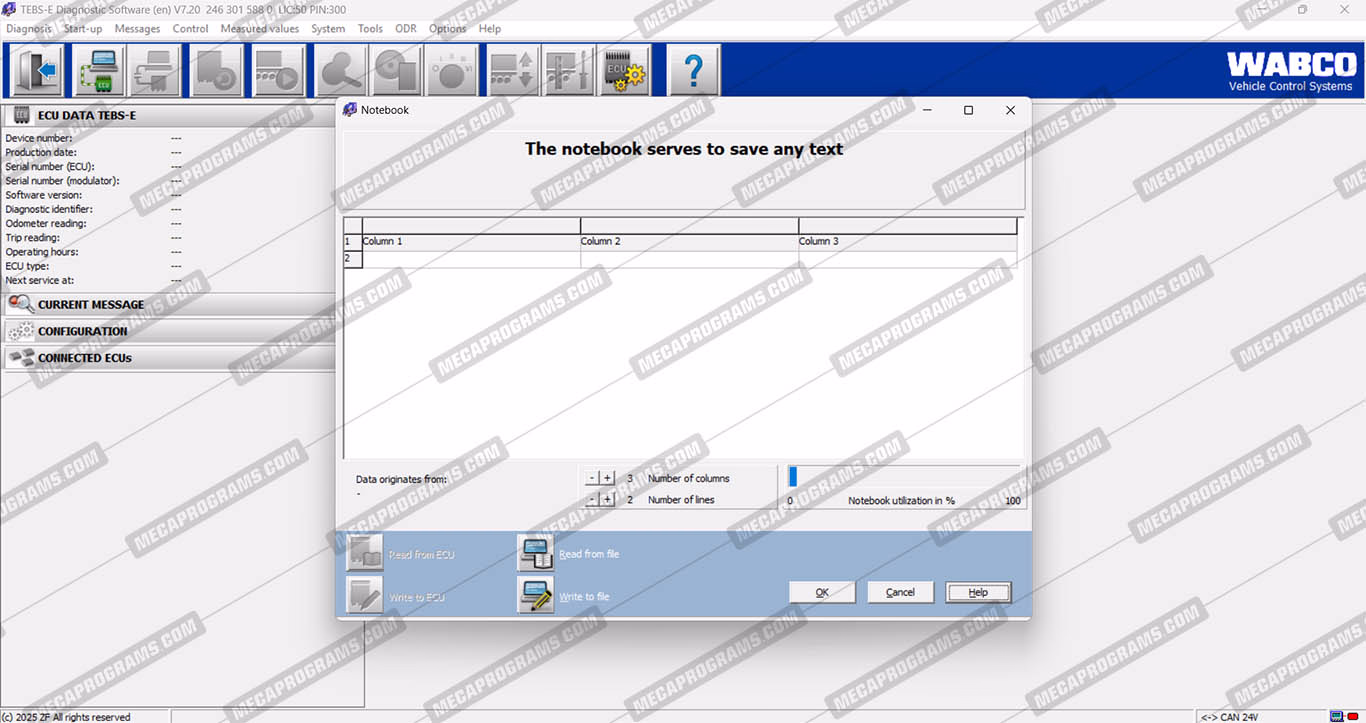Click the Write to ECU icon
Viewport: 1366px width, 723px height.
(365, 596)
